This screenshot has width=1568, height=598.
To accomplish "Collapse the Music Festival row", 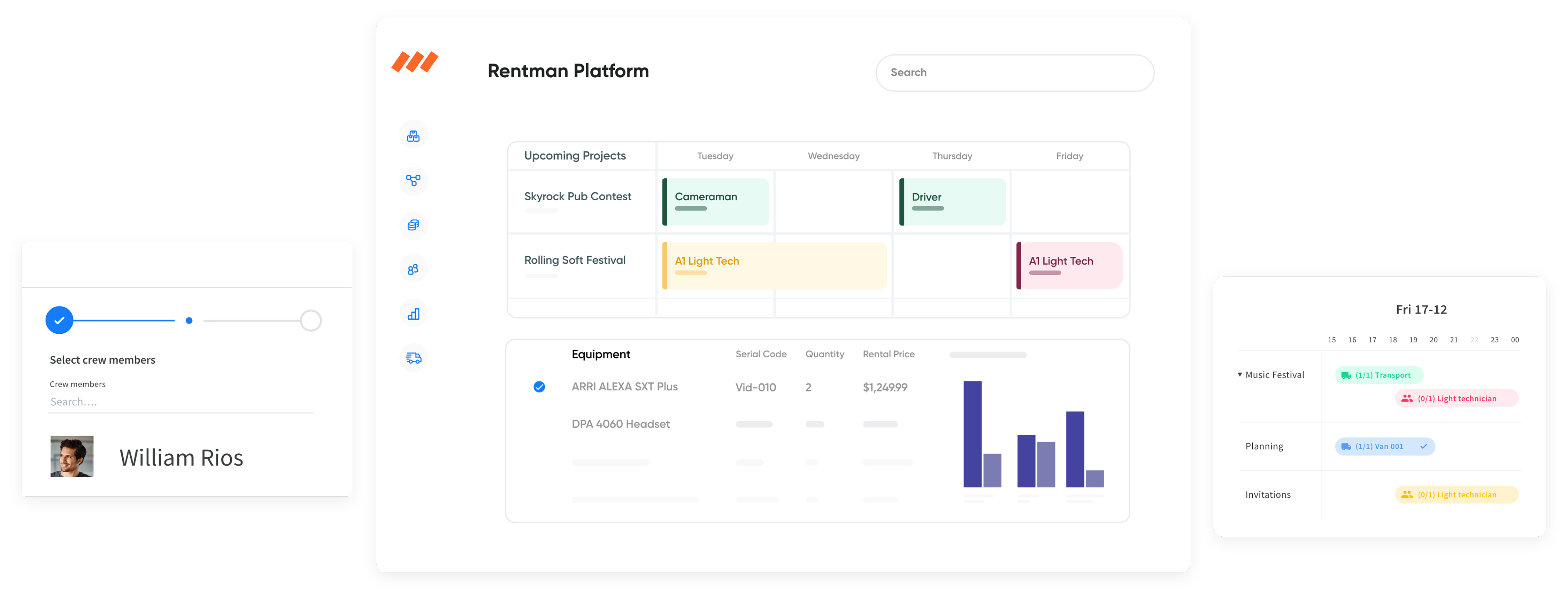I will (x=1240, y=375).
